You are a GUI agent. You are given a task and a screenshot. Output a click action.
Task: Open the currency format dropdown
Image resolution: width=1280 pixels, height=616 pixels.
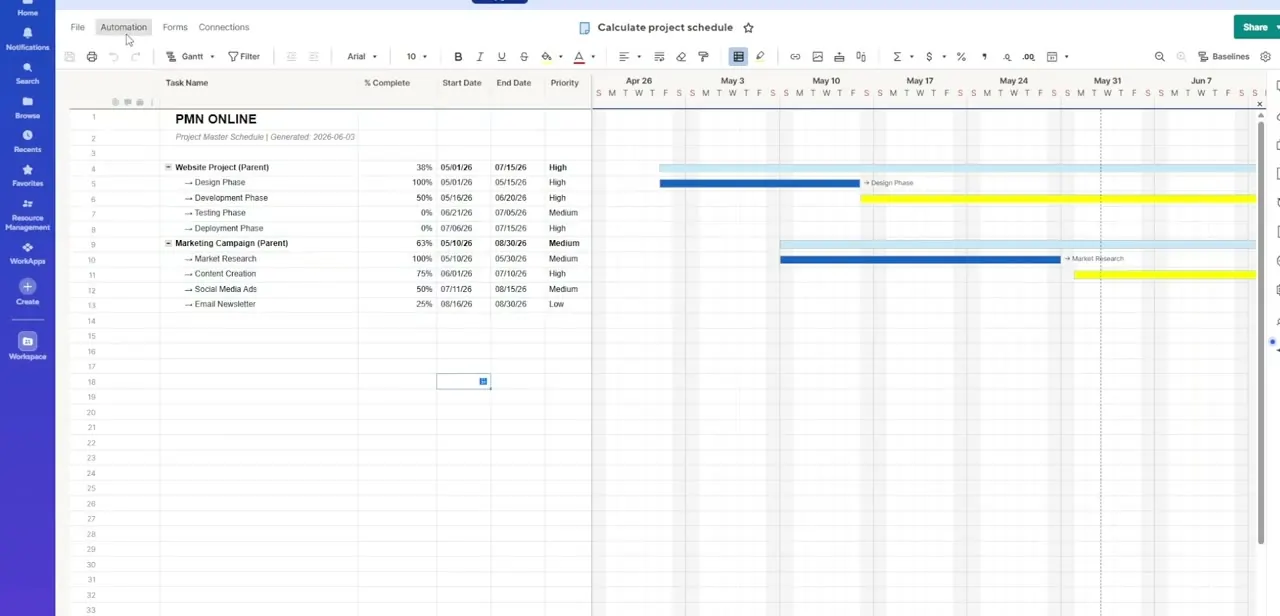coord(934,57)
